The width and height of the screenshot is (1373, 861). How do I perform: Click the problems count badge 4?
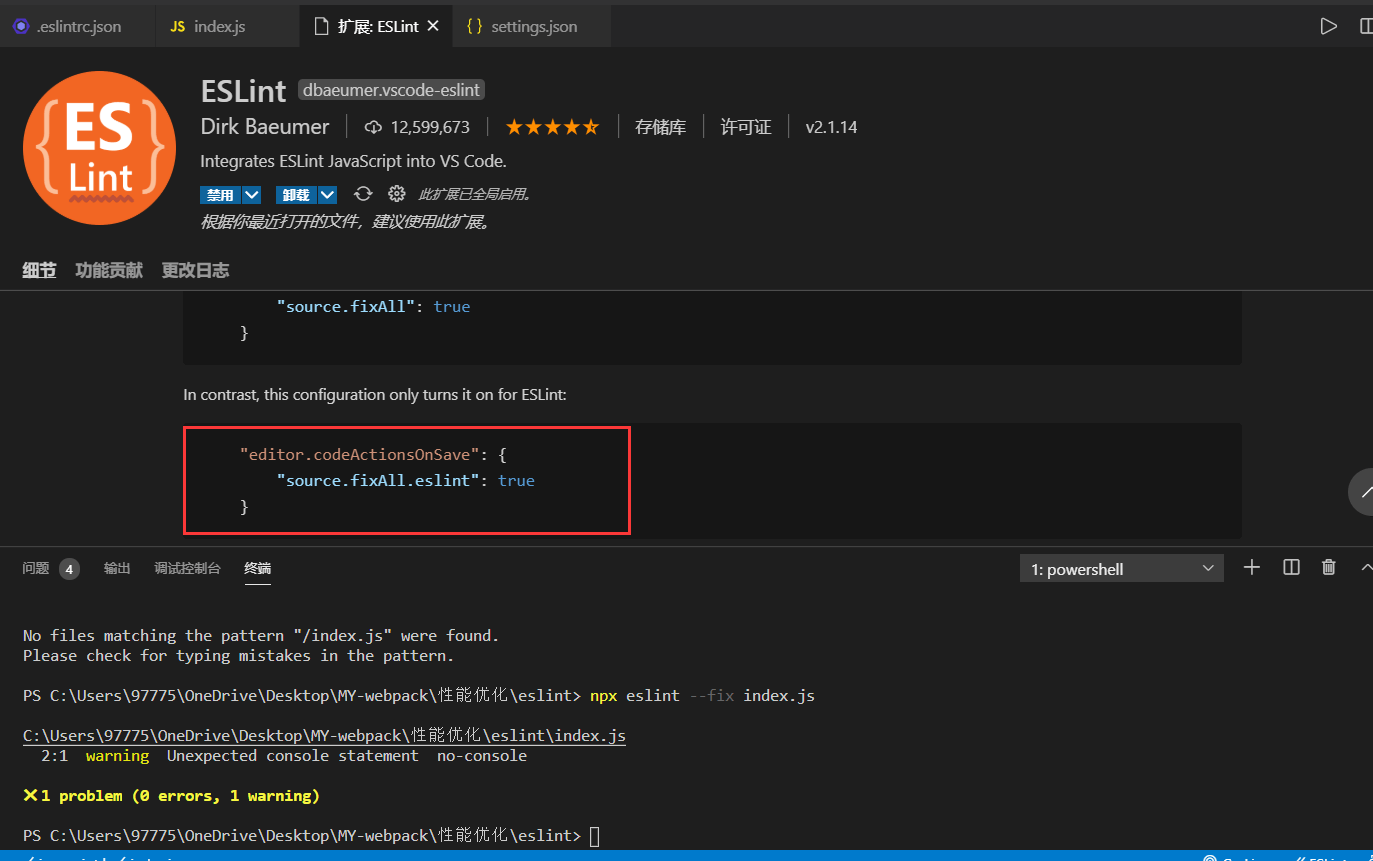[x=69, y=569]
